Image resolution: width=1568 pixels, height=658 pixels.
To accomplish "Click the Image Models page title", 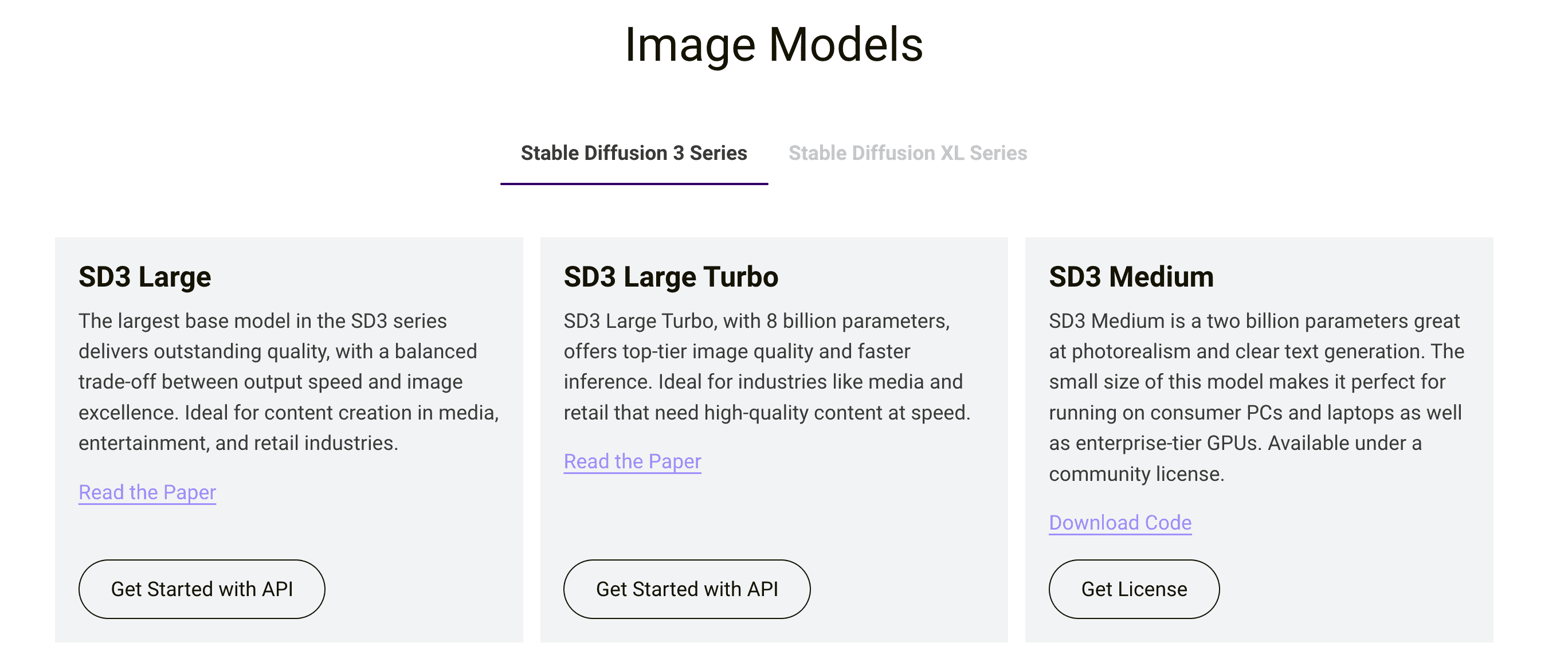I will tap(774, 45).
